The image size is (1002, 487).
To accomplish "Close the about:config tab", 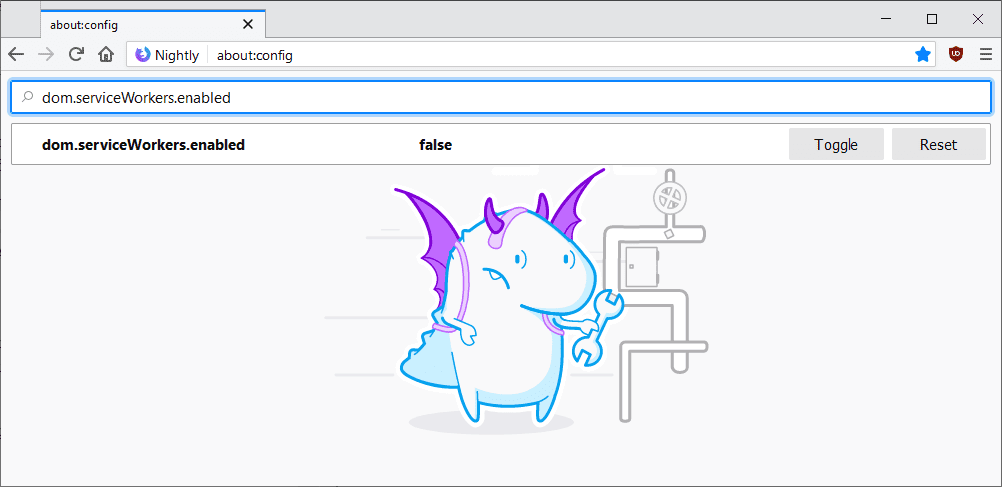I will point(248,25).
